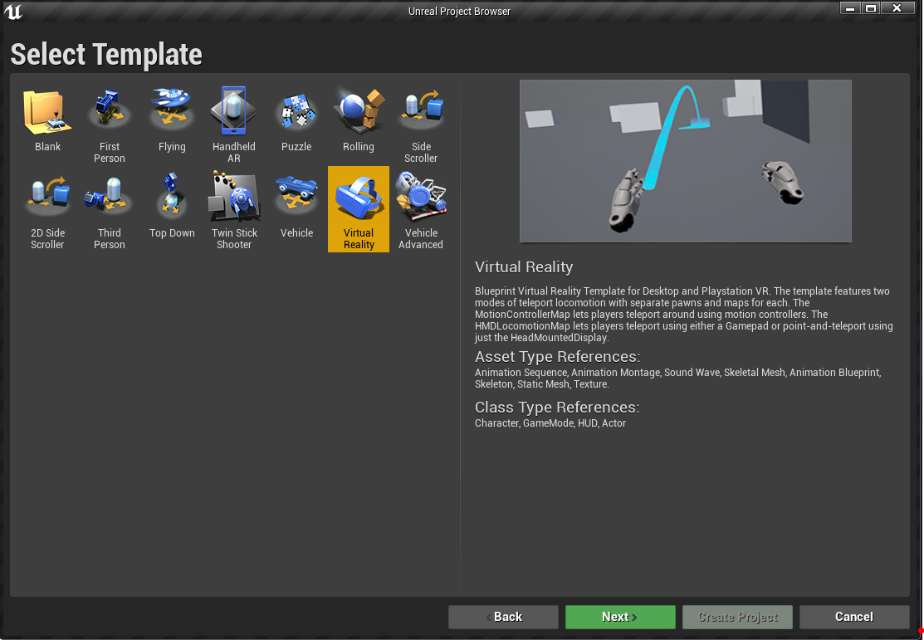Click the highlighted Virtual Reality template
The height and width of the screenshot is (640, 924).
[358, 209]
